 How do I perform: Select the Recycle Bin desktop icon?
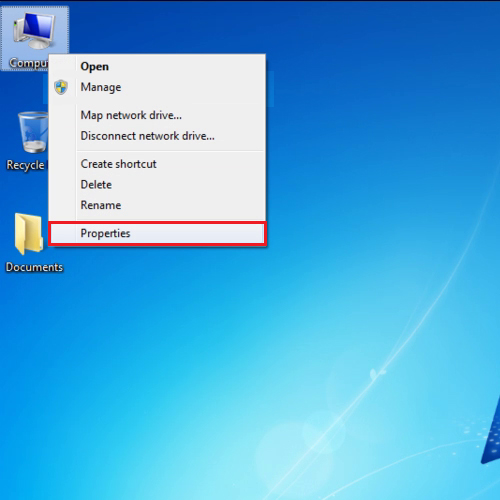[x=33, y=132]
